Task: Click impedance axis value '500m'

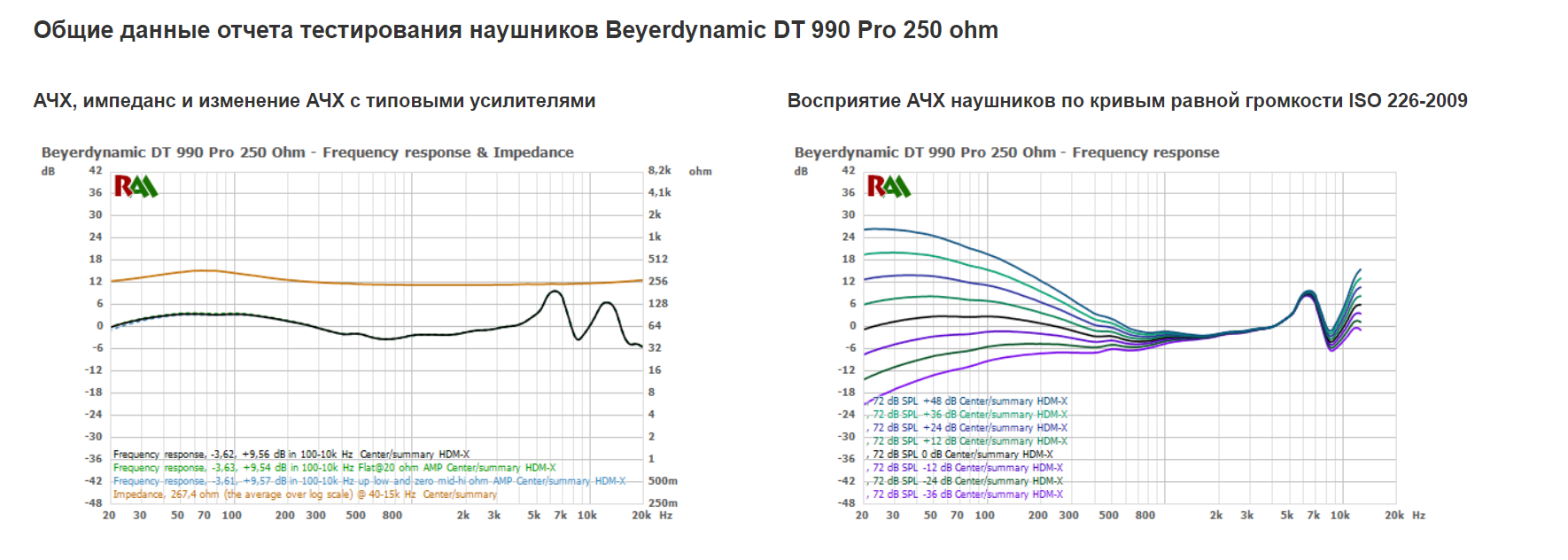Action: coord(663,480)
